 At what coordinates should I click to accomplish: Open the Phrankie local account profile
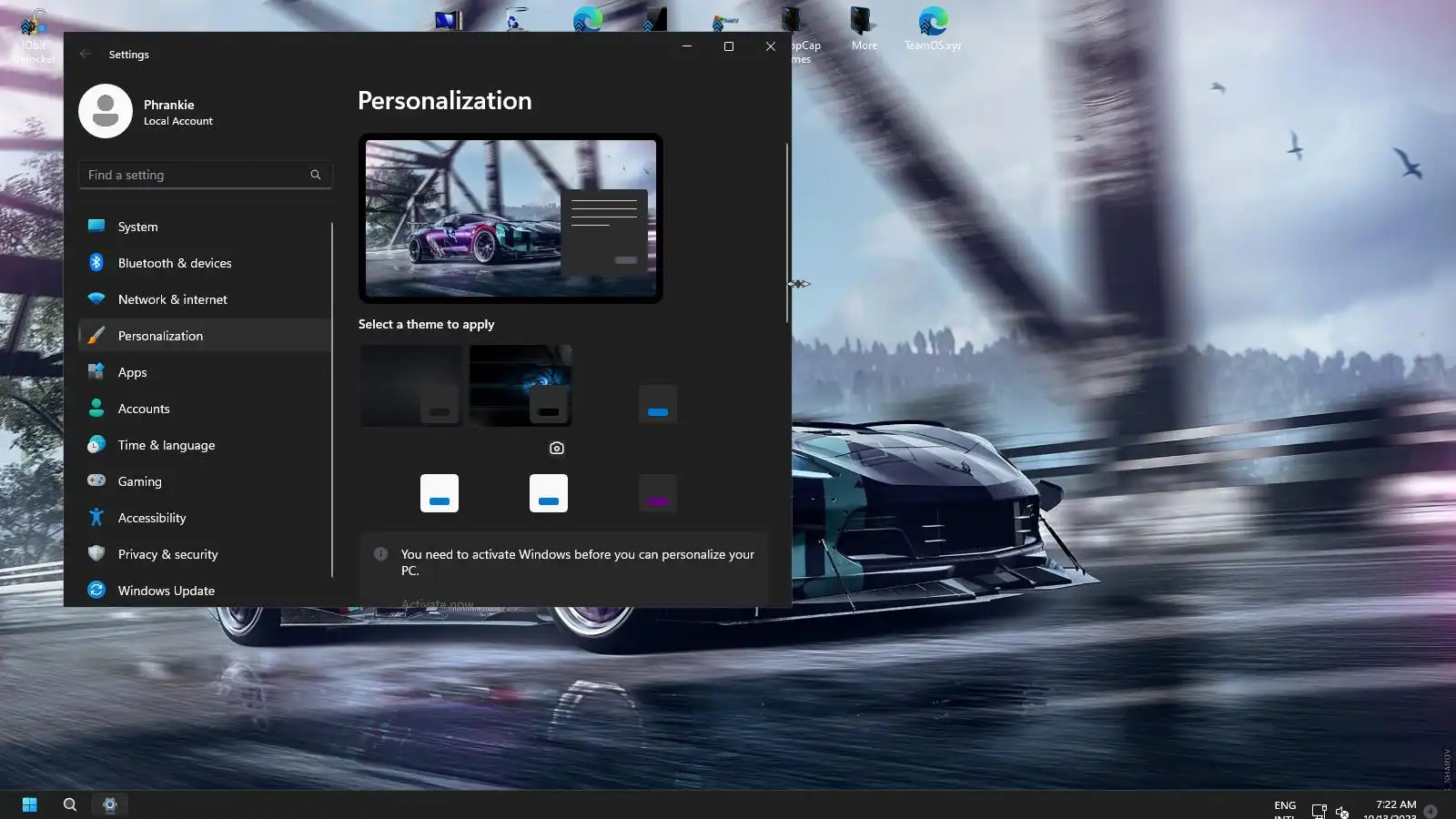point(147,111)
